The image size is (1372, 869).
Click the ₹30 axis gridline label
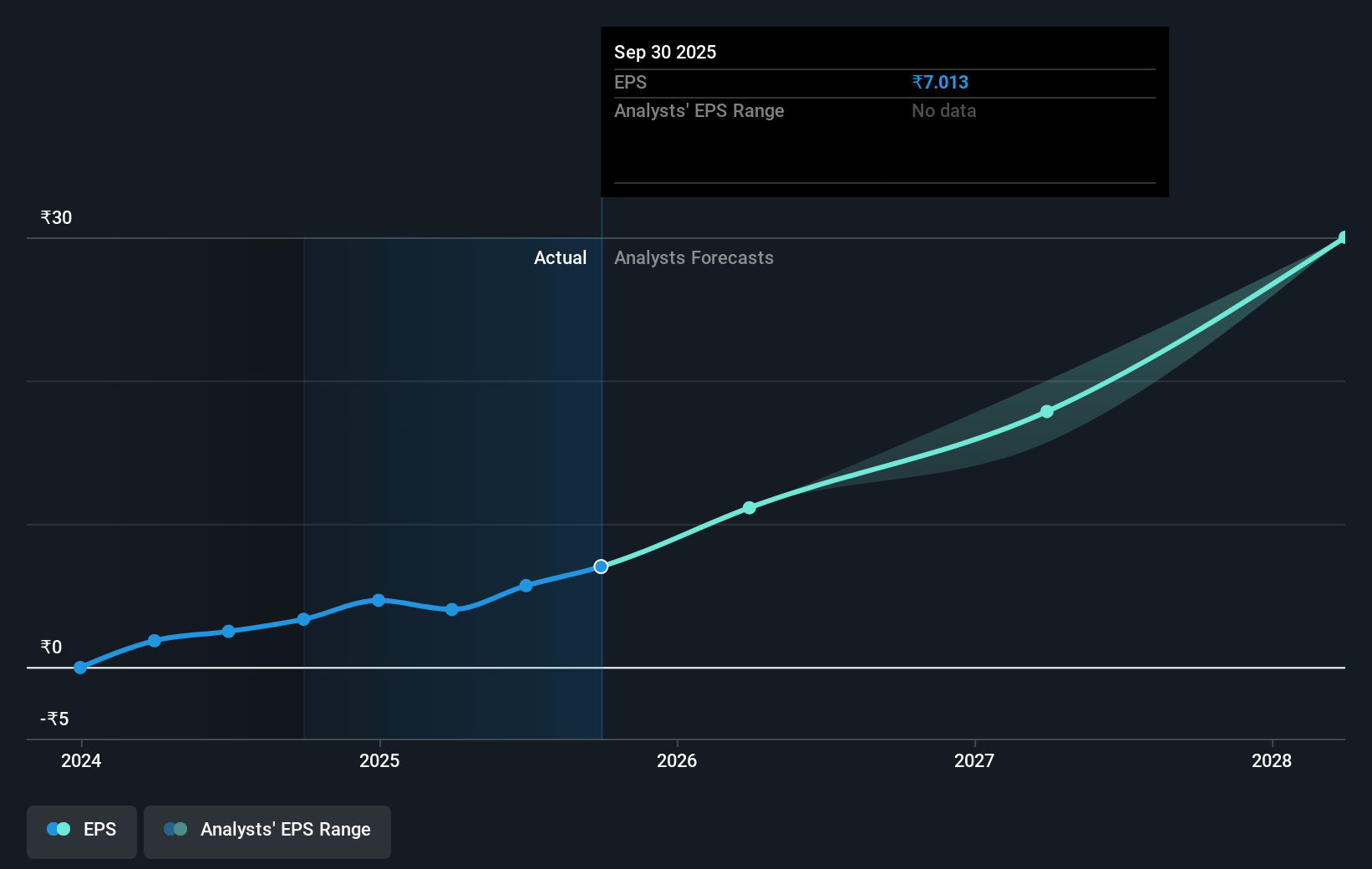tap(55, 216)
